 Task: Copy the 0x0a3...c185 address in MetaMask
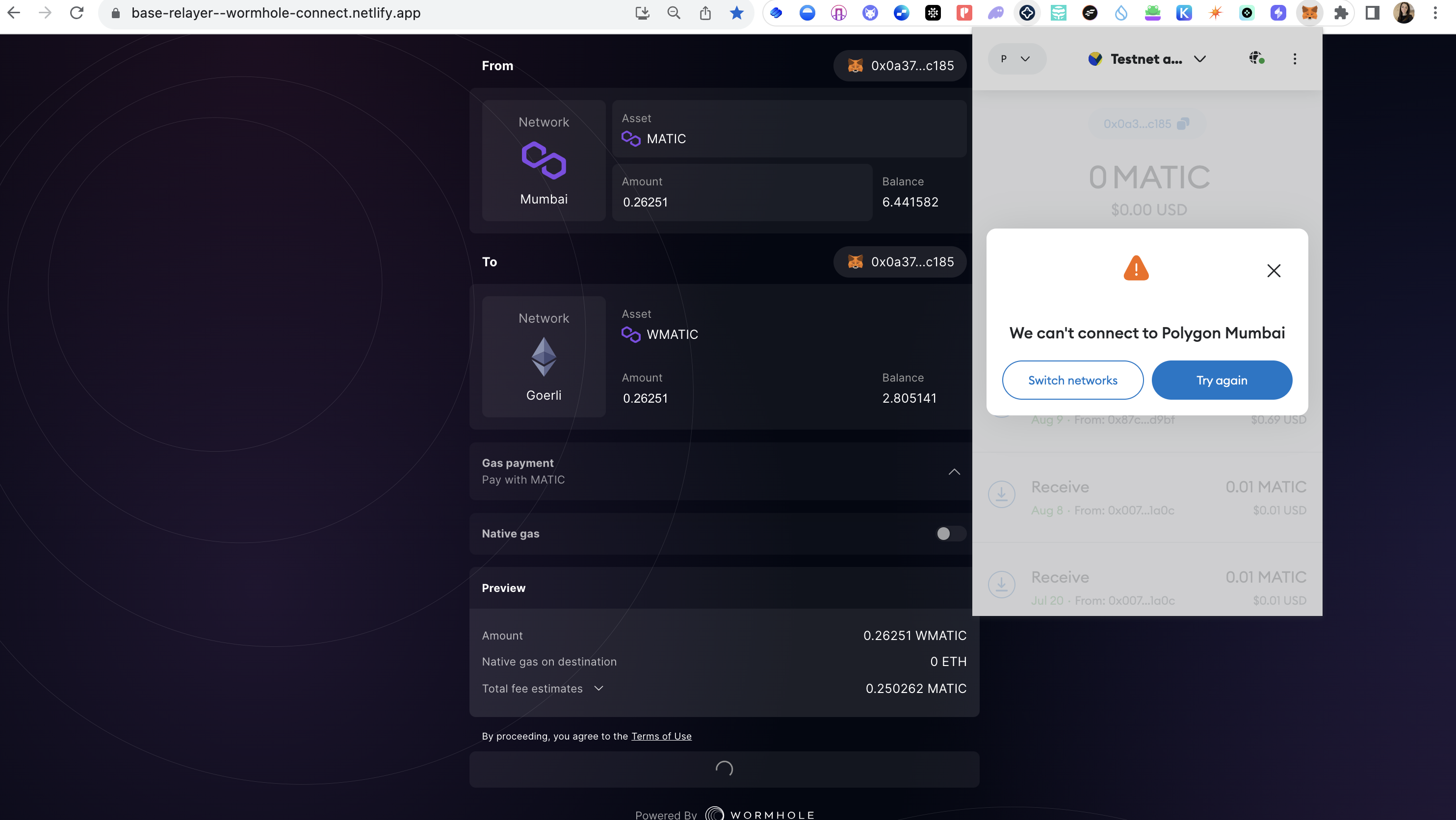1184,123
